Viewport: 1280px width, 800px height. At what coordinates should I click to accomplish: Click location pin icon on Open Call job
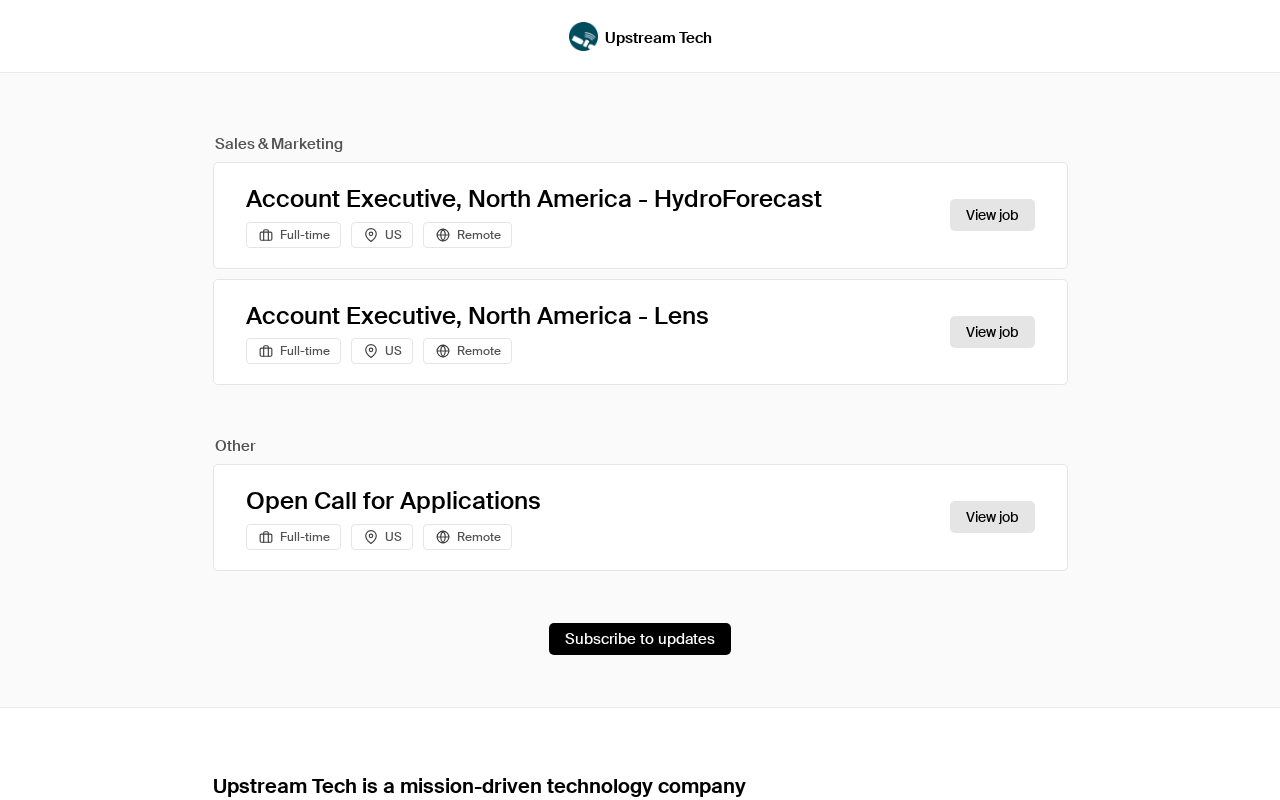pyautogui.click(x=371, y=537)
